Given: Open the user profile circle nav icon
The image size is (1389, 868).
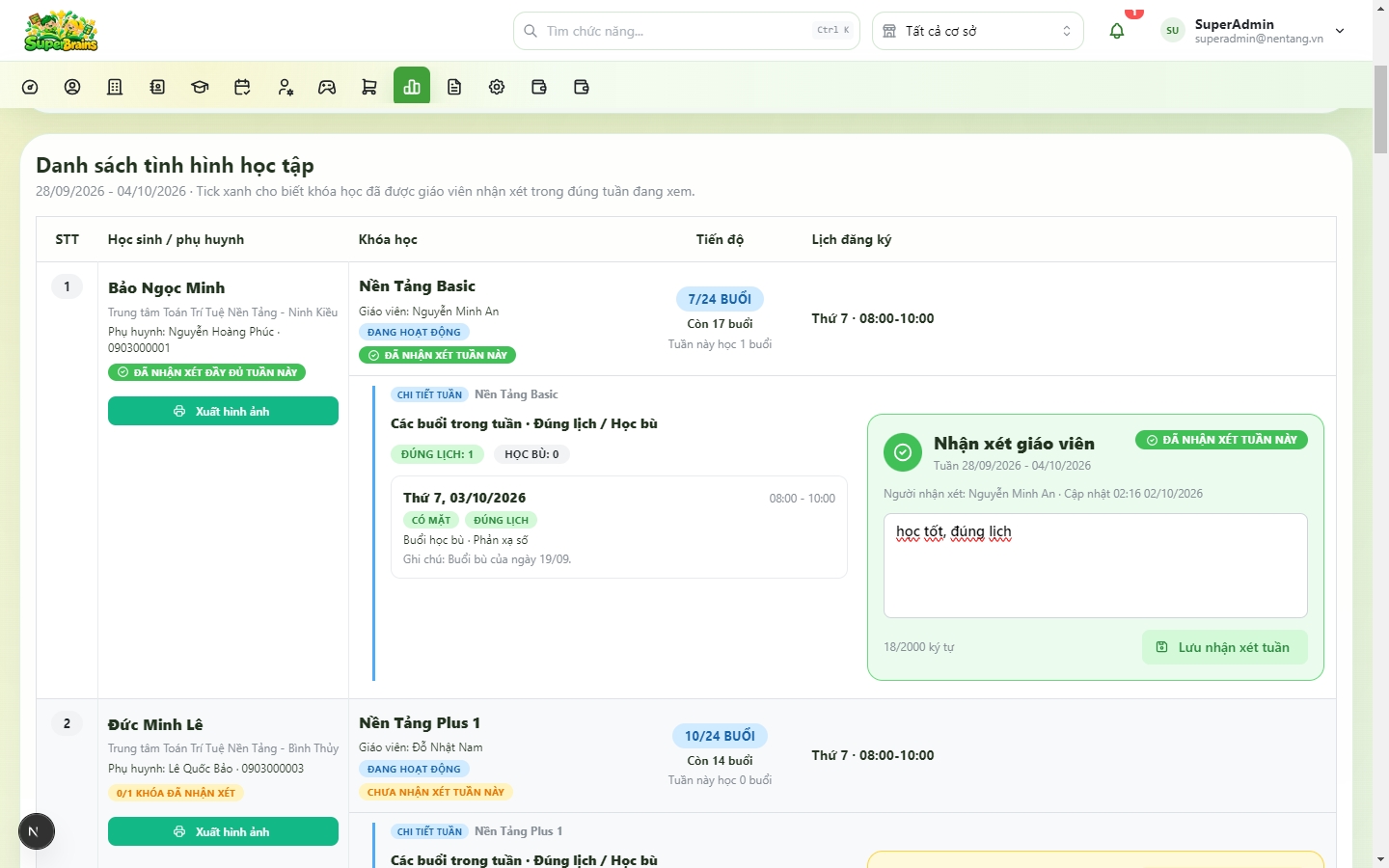Looking at the screenshot, I should [72, 87].
